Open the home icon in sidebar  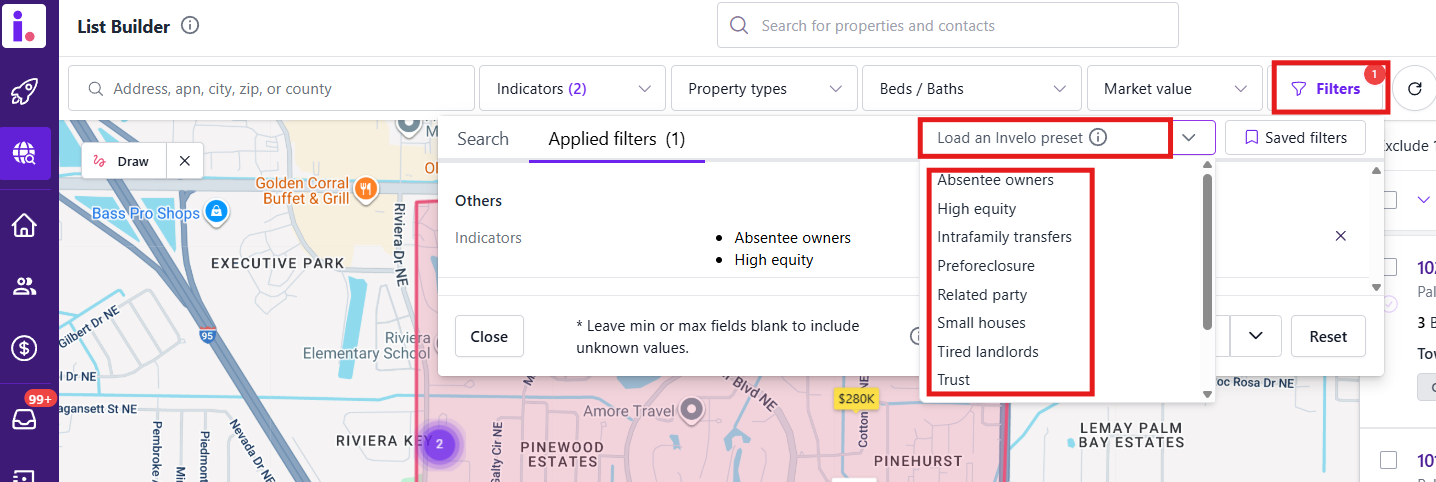pos(24,225)
